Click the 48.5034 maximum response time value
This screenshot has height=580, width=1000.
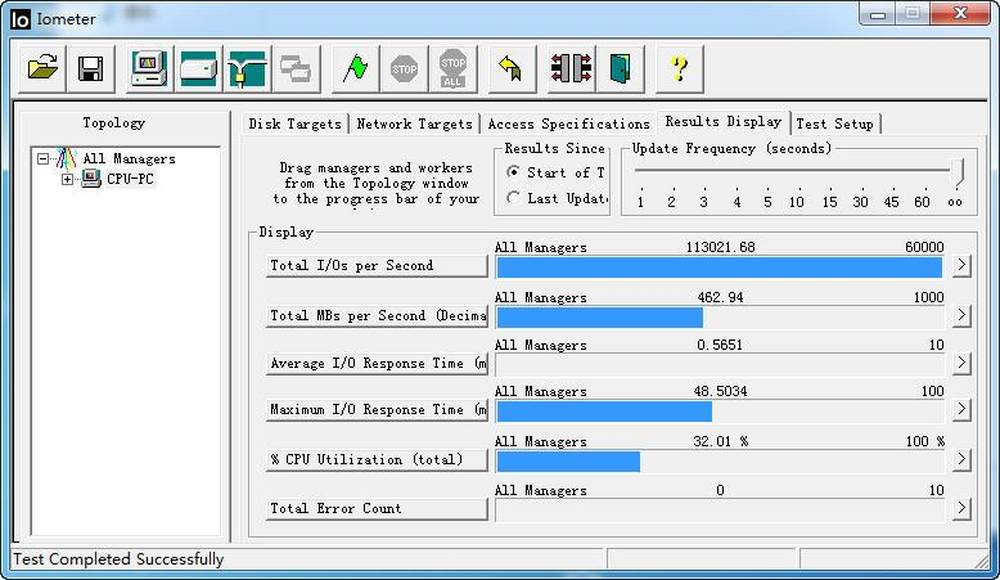coord(720,390)
